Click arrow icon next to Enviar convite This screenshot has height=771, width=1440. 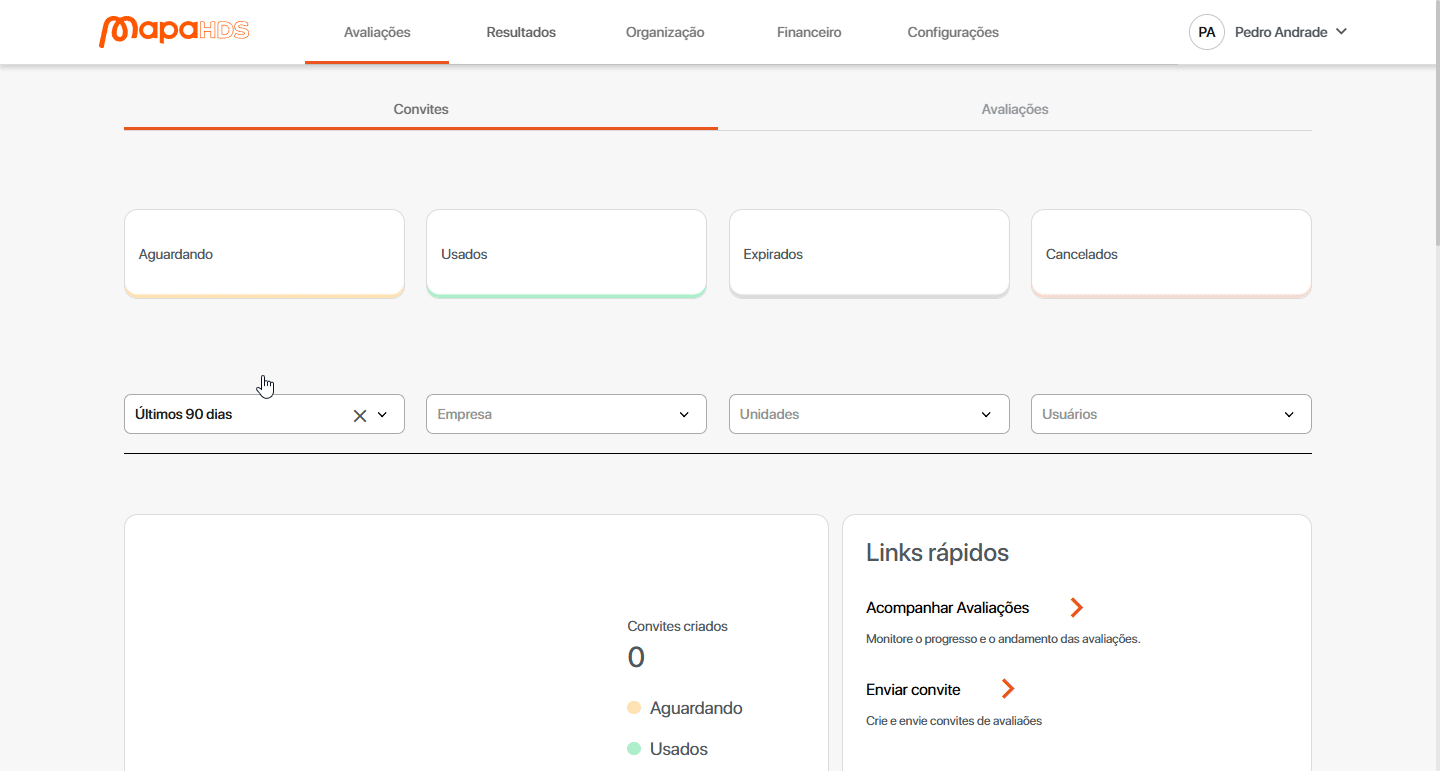tap(1008, 689)
